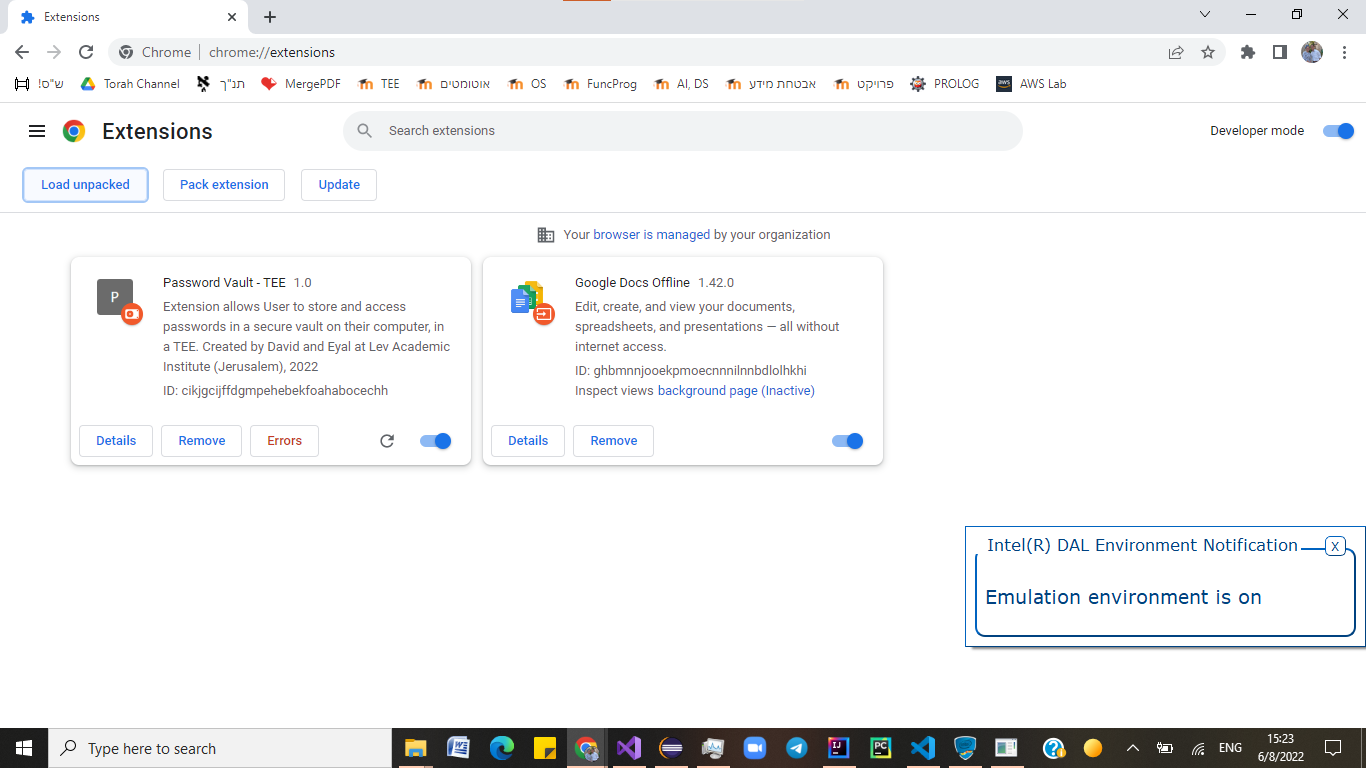Disable the Google Docs Offline extension toggle
Image resolution: width=1366 pixels, height=768 pixels.
pos(848,441)
